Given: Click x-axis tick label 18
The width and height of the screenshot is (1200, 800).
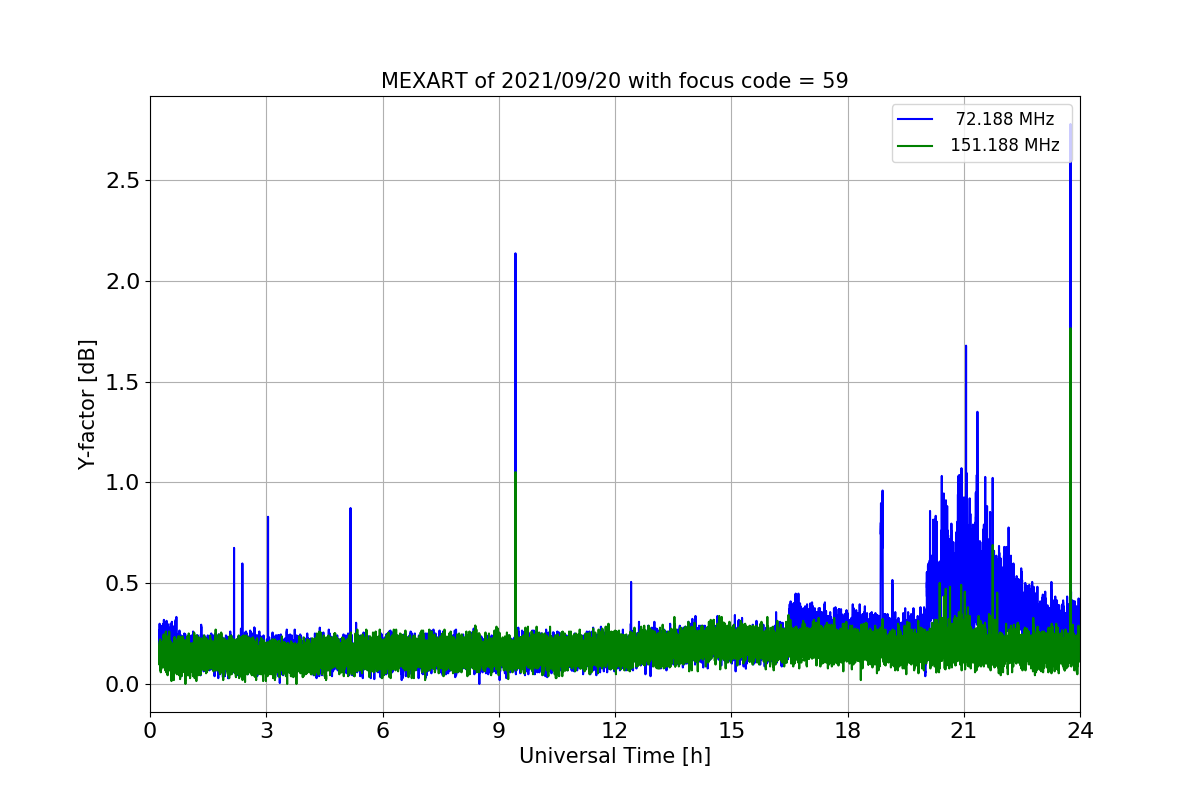Looking at the screenshot, I should coord(848,731).
